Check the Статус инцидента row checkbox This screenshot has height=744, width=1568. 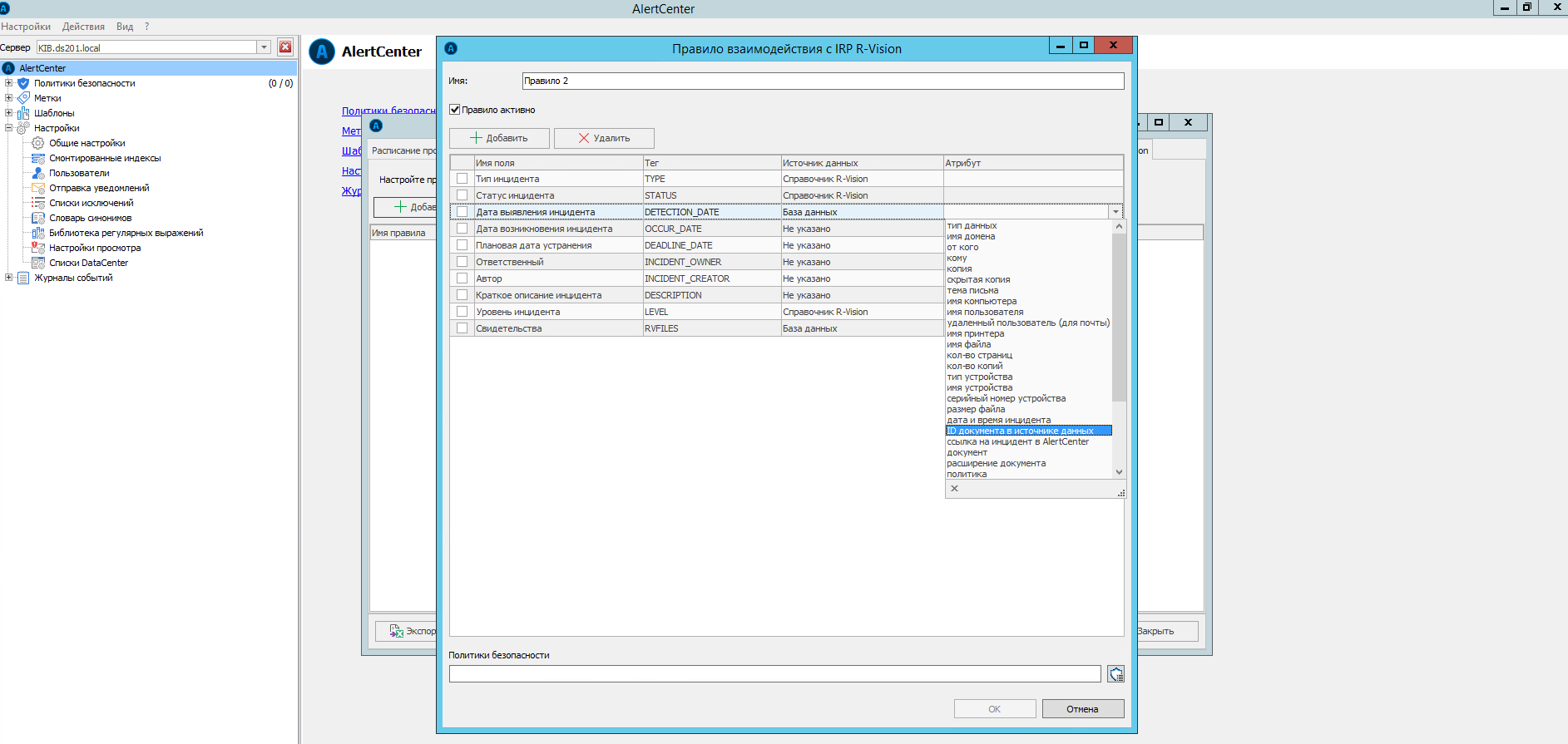click(462, 195)
